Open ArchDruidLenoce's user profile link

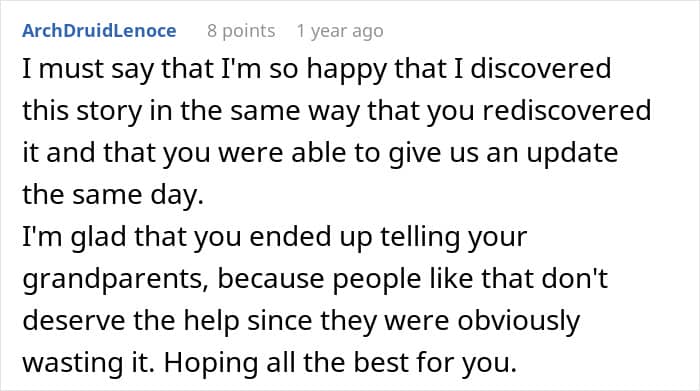pos(99,31)
